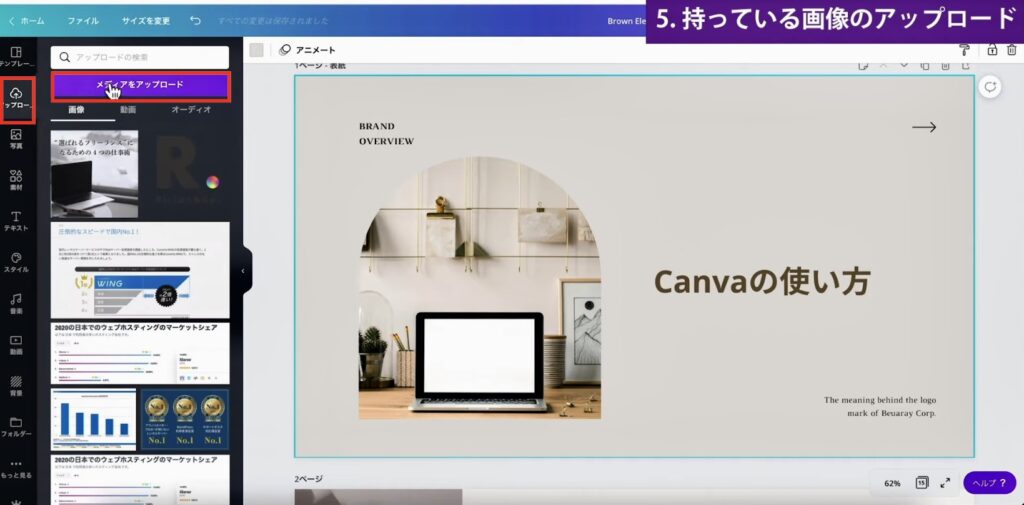Open the ファイル menu
Screen dimensions: 1024x505
point(83,21)
